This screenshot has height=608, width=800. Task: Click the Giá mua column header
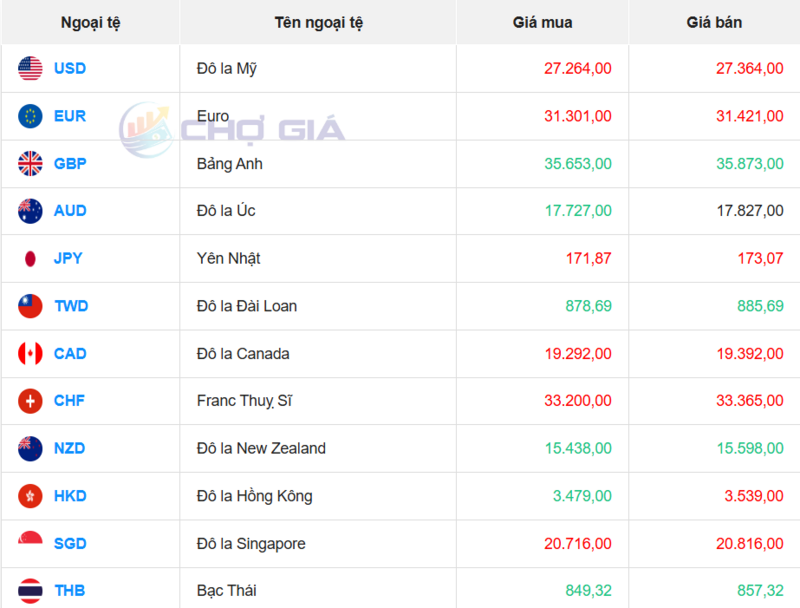[542, 22]
